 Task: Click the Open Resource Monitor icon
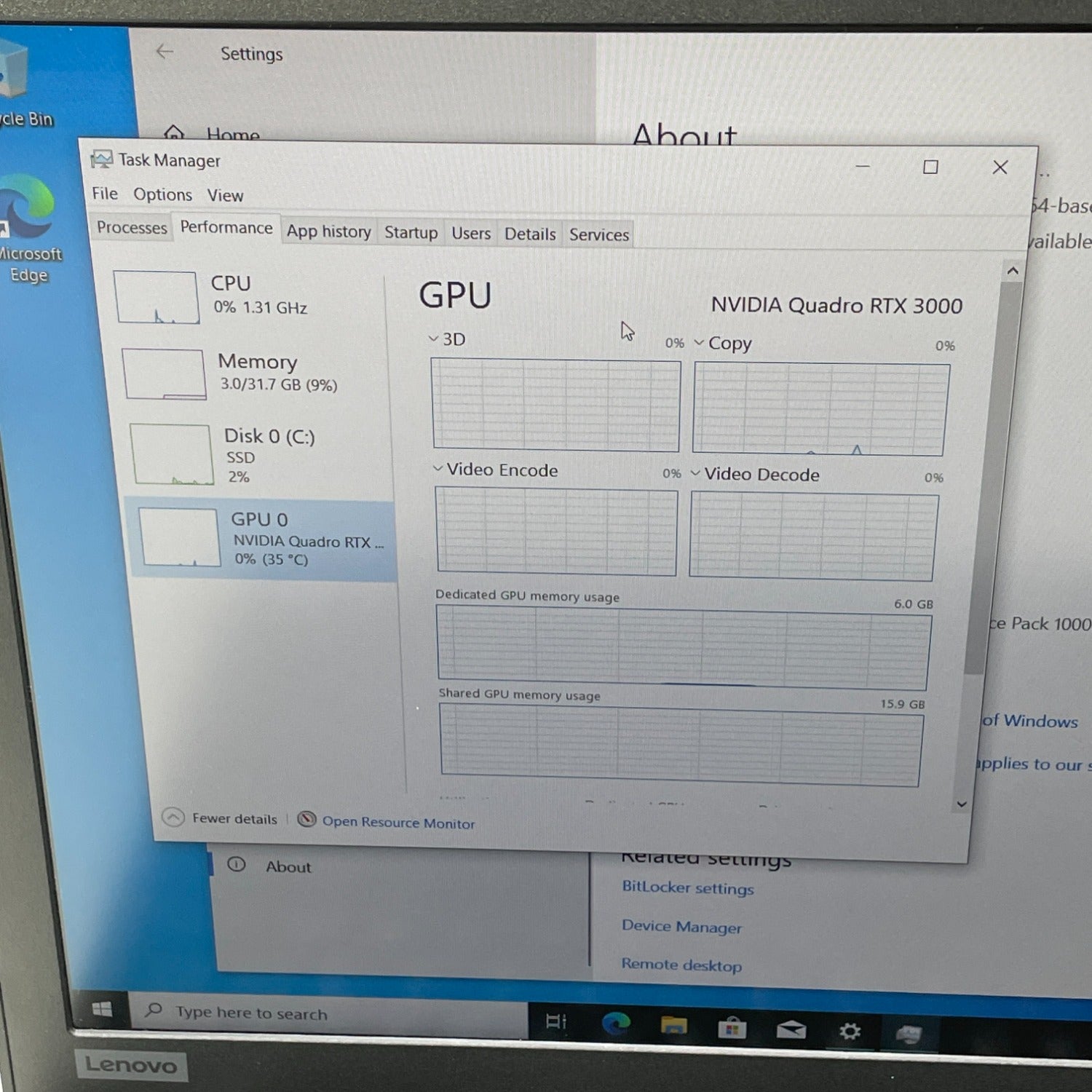(307, 820)
